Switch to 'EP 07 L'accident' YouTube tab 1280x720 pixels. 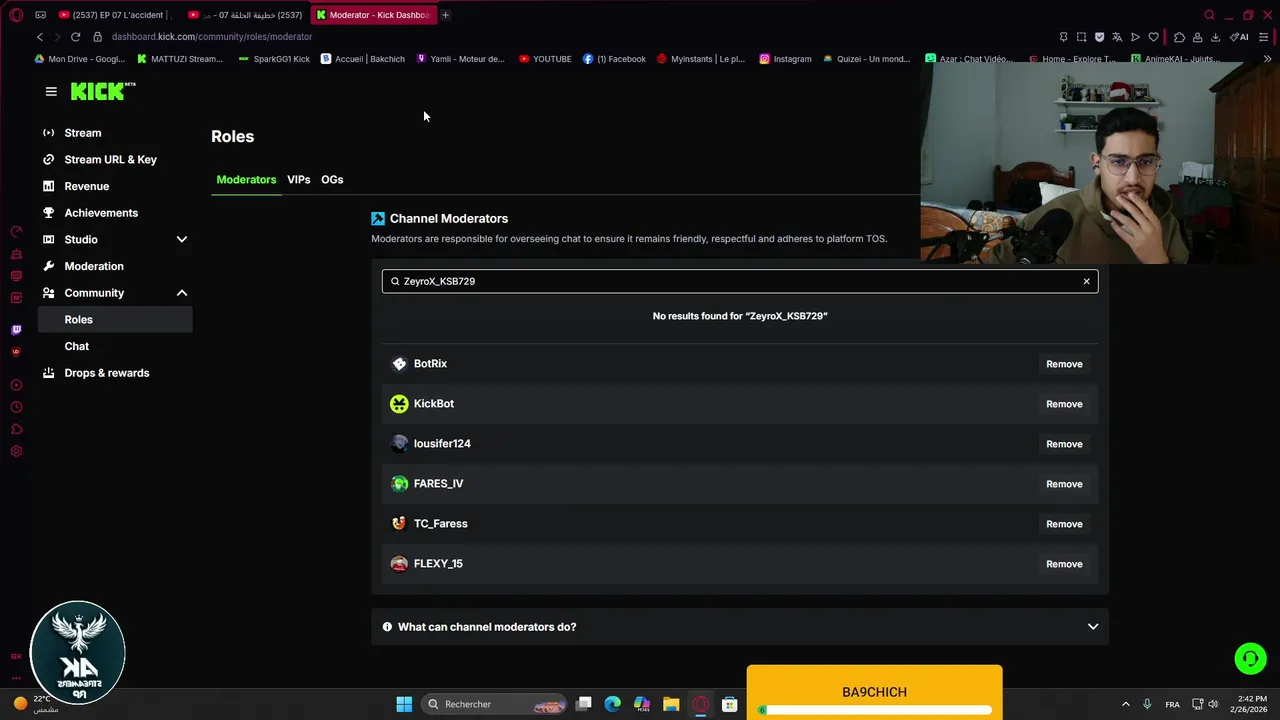click(x=115, y=15)
